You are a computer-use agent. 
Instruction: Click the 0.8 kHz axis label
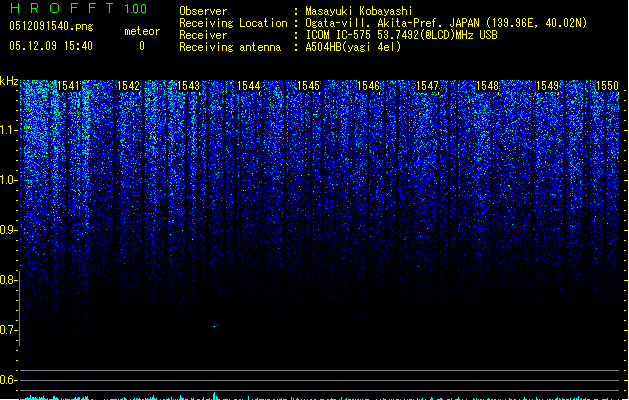click(x=8, y=280)
